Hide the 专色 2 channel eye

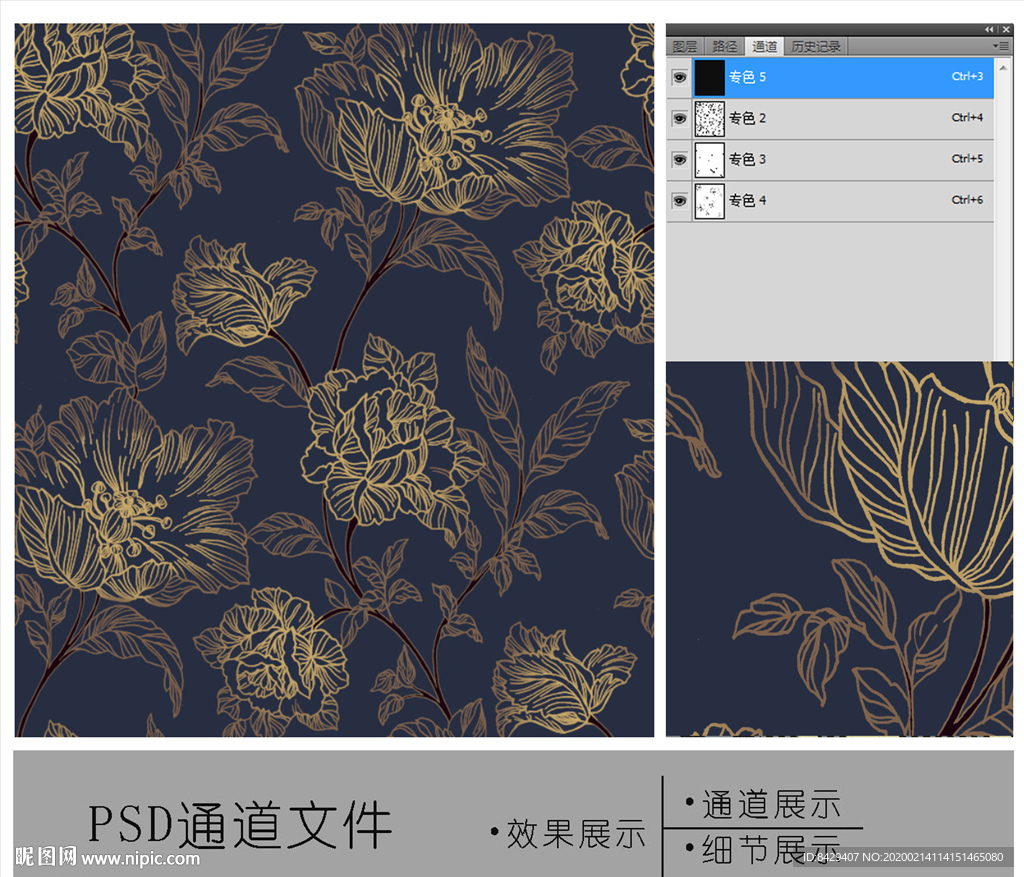point(679,119)
